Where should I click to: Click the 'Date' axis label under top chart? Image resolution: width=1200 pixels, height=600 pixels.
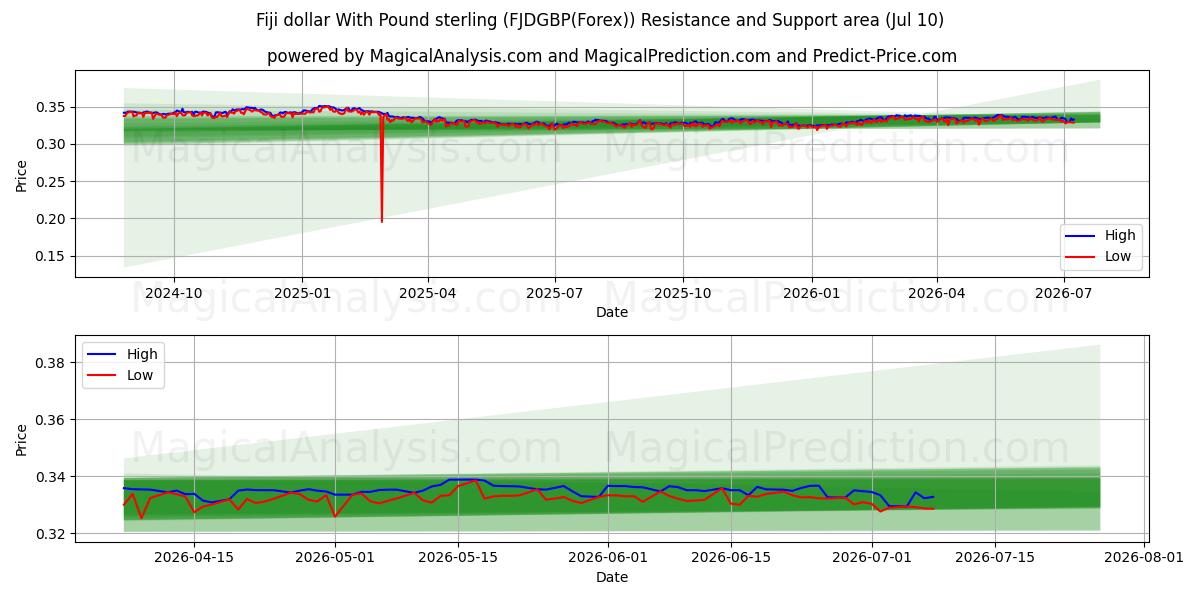click(x=612, y=312)
